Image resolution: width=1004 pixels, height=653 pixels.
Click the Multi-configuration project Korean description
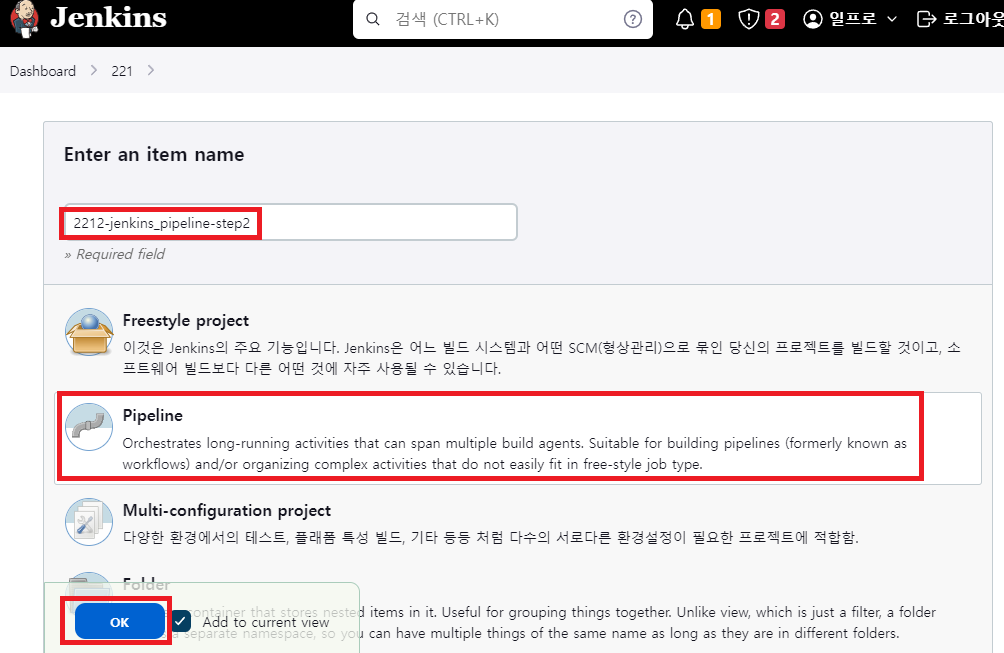pos(490,537)
